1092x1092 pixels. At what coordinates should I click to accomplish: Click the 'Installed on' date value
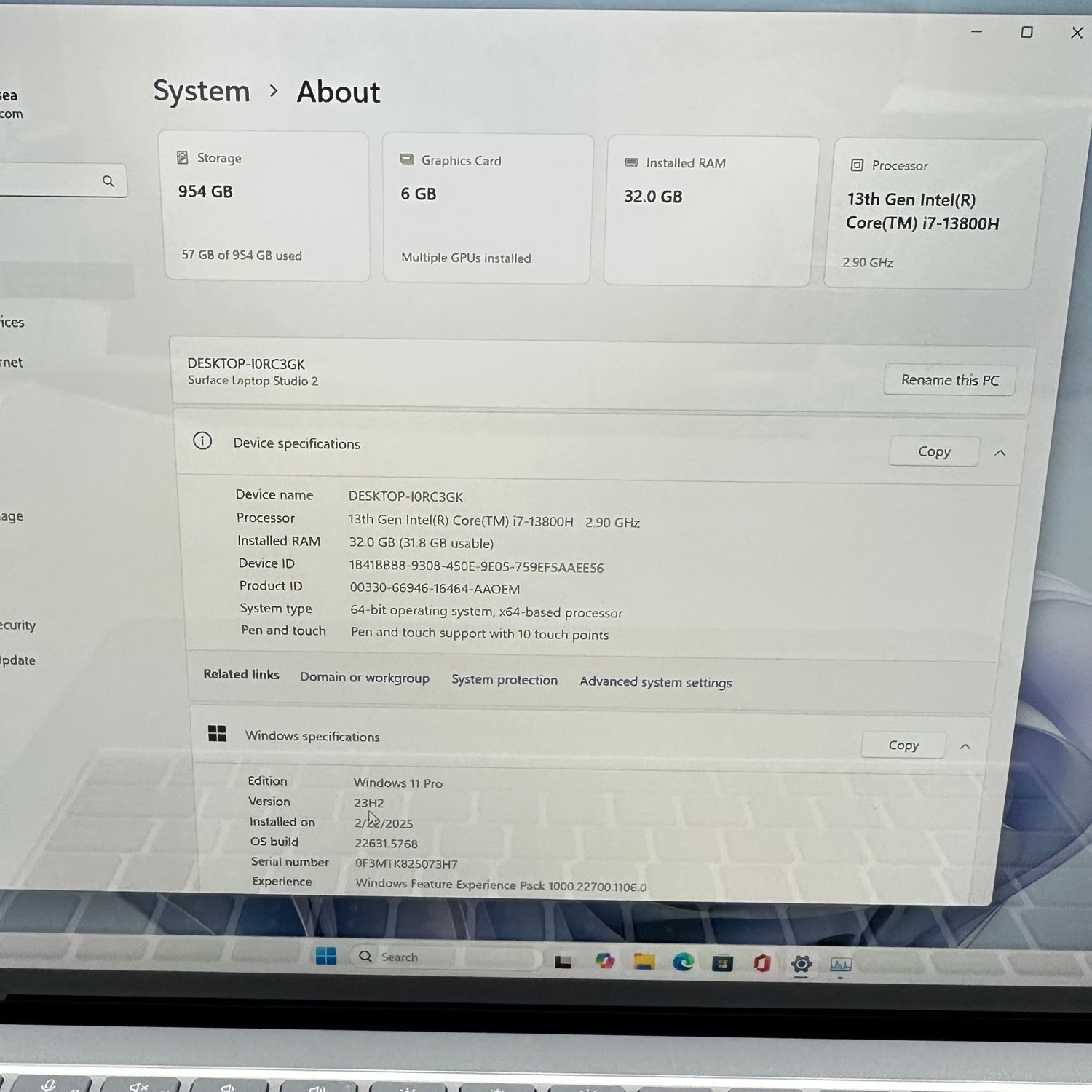[384, 823]
